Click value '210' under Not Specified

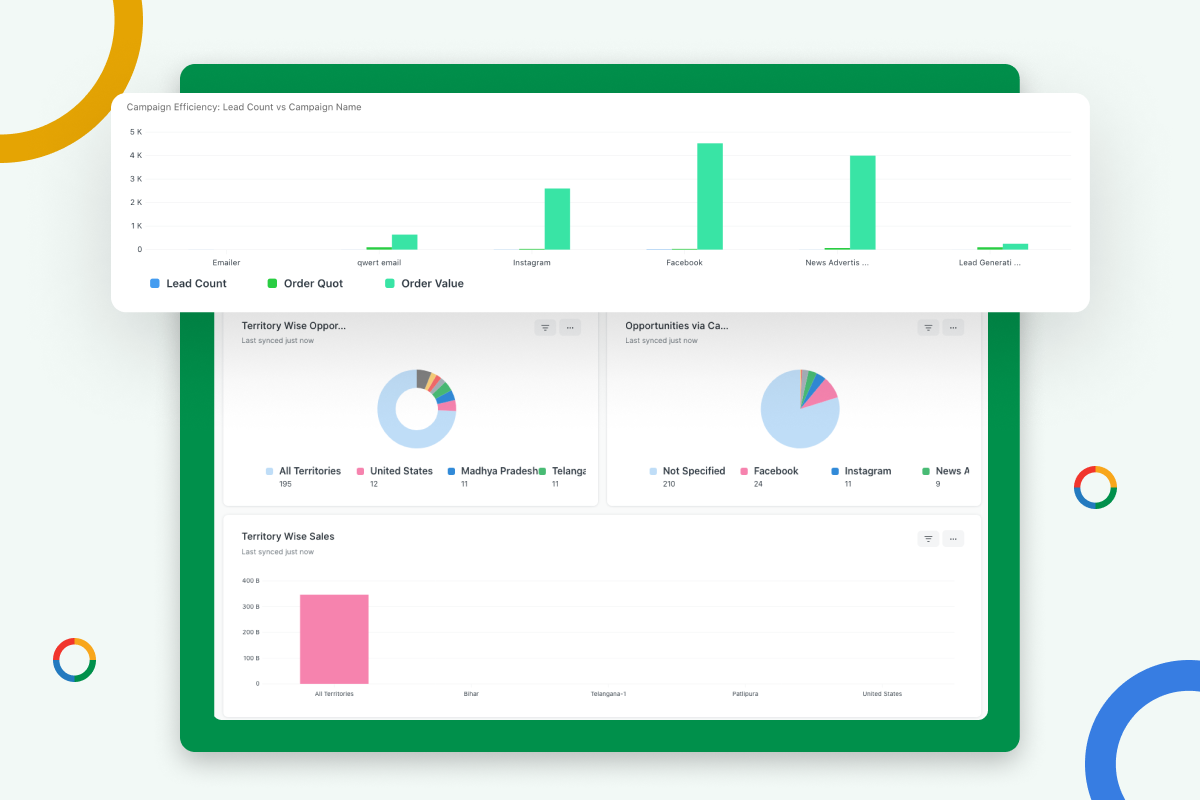[x=670, y=484]
